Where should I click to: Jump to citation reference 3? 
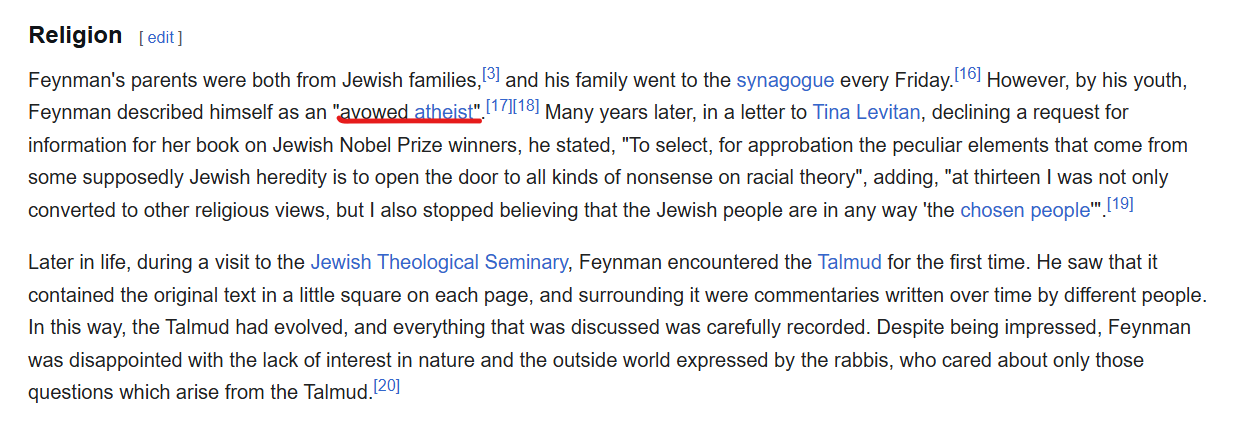(x=491, y=73)
